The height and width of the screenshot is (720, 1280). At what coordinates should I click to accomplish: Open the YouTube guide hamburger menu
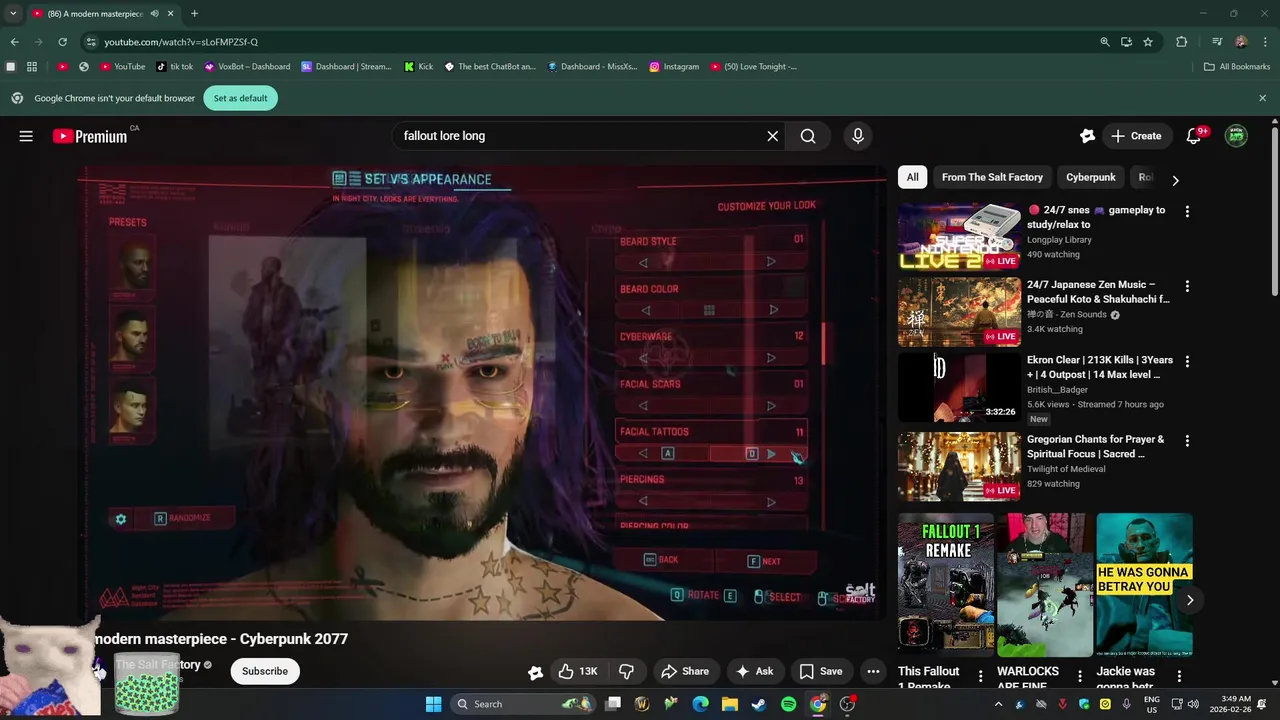point(26,136)
